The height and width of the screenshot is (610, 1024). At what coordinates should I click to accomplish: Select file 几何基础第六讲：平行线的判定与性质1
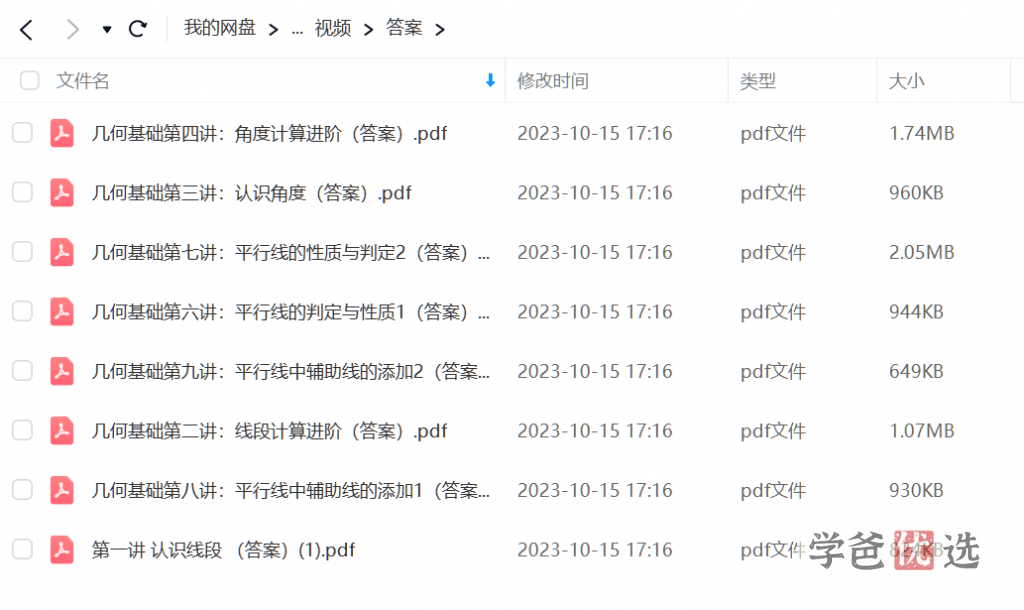[291, 312]
